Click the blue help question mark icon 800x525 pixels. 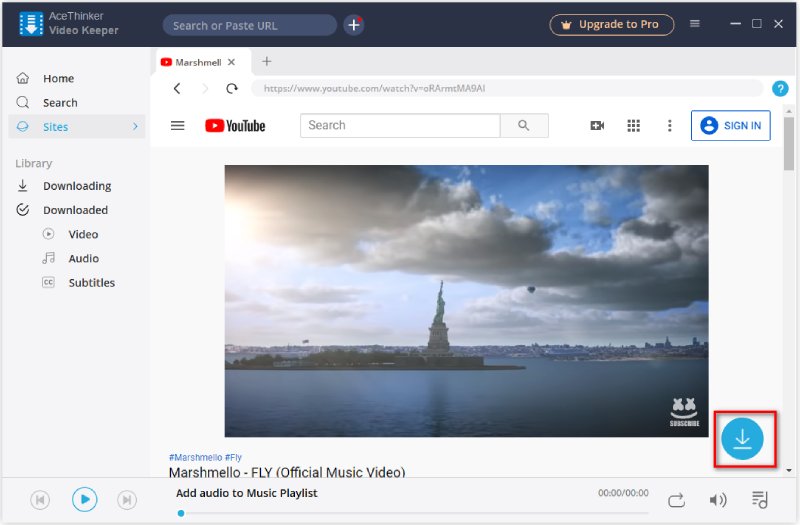780,89
